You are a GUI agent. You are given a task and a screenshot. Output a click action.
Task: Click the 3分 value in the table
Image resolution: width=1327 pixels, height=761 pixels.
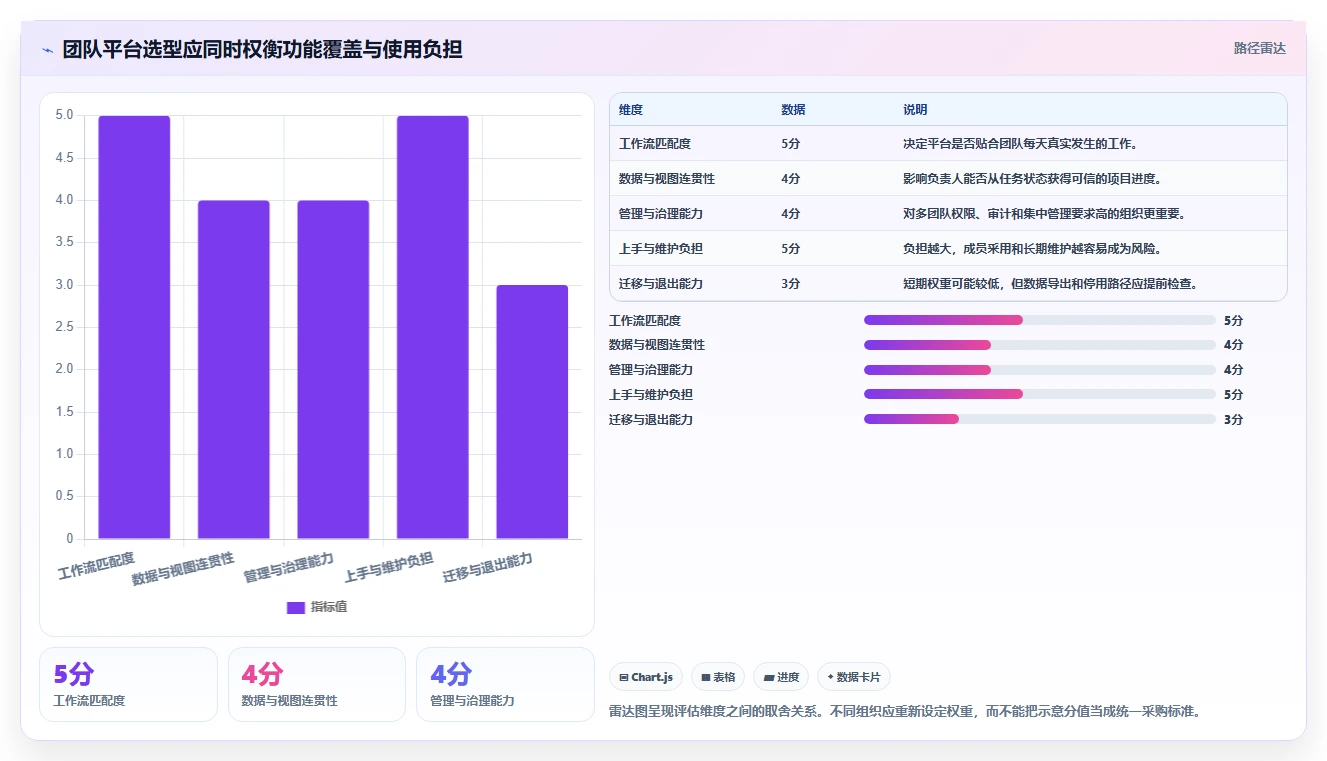point(790,284)
